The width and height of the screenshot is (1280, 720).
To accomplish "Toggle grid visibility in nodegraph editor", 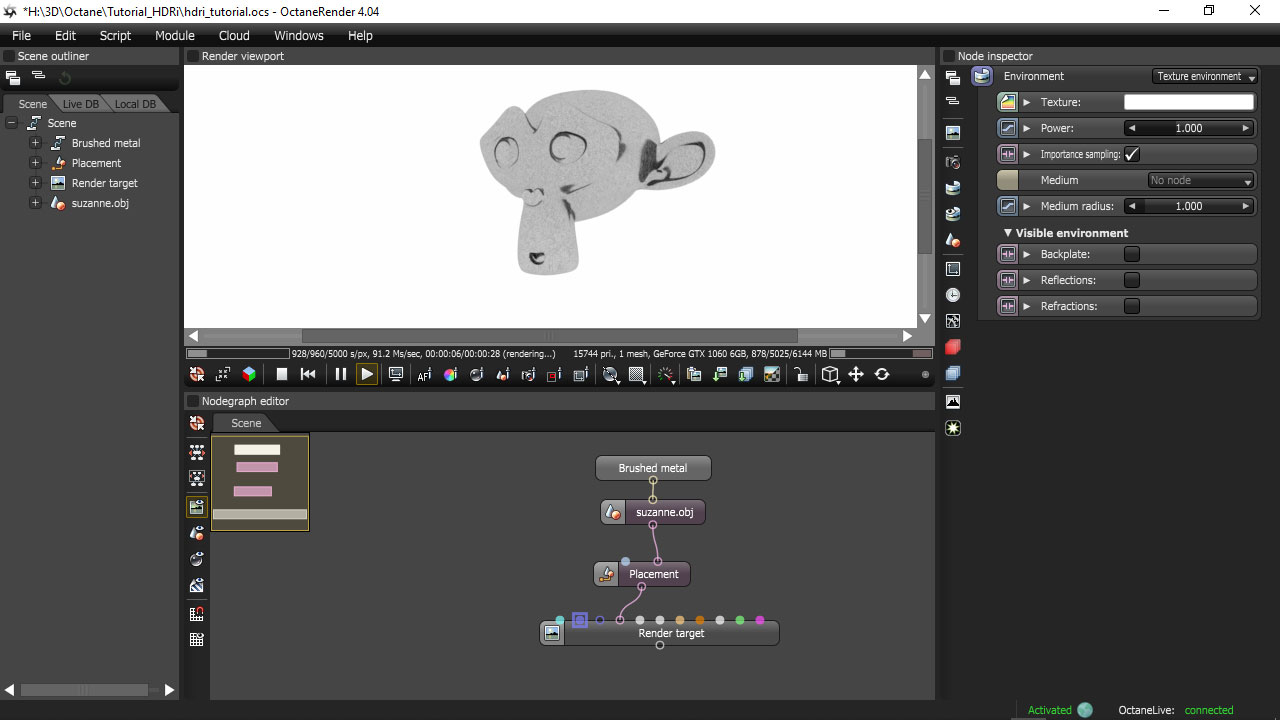I will pos(197,640).
